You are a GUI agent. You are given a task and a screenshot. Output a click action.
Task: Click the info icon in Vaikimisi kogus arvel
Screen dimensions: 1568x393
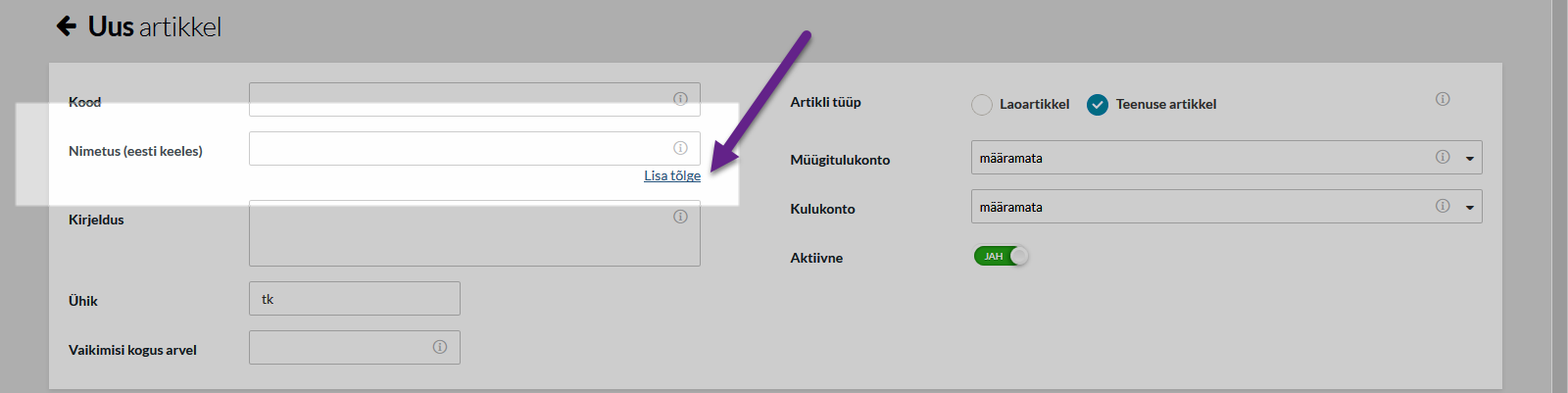coord(440,347)
